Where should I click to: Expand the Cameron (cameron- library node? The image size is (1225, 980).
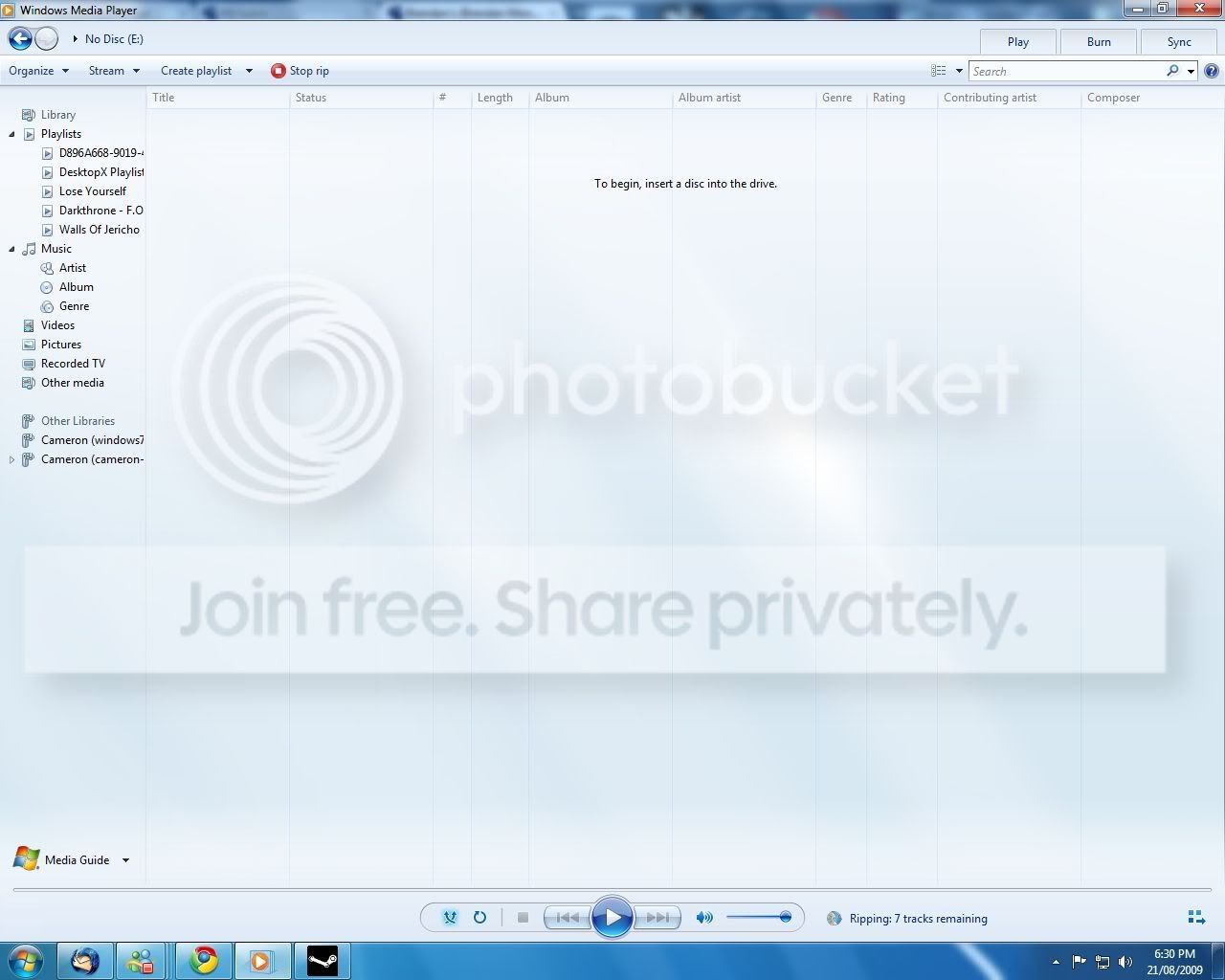point(11,459)
